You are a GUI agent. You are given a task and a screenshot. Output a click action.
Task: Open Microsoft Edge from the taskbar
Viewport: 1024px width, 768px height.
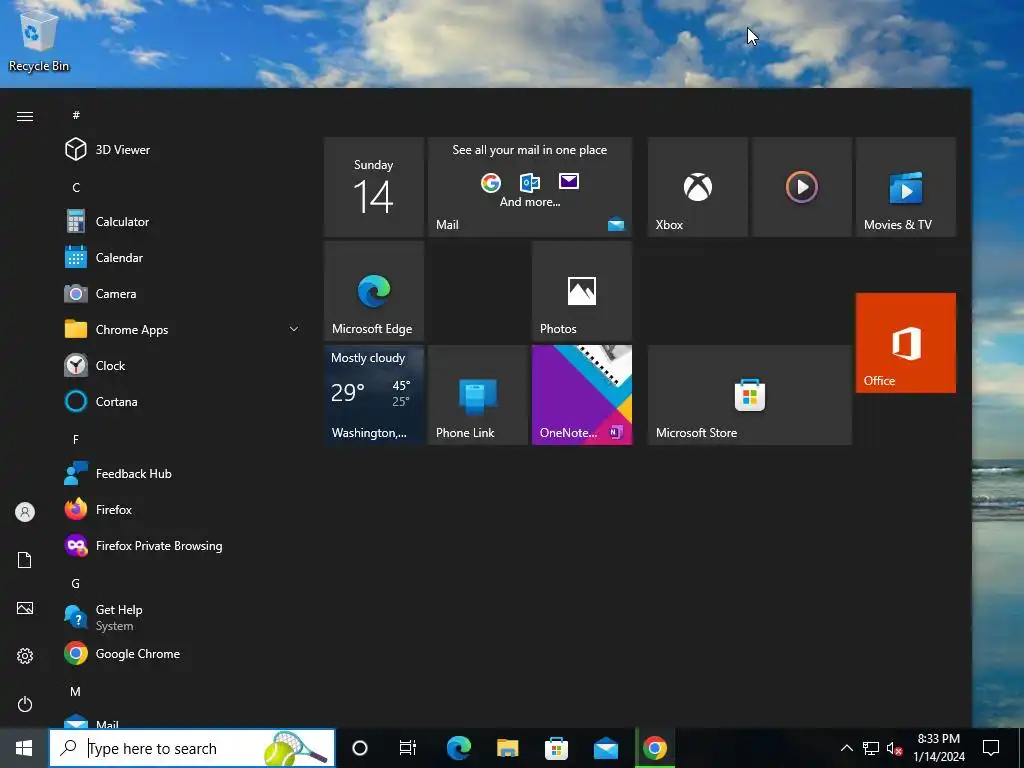(x=458, y=748)
